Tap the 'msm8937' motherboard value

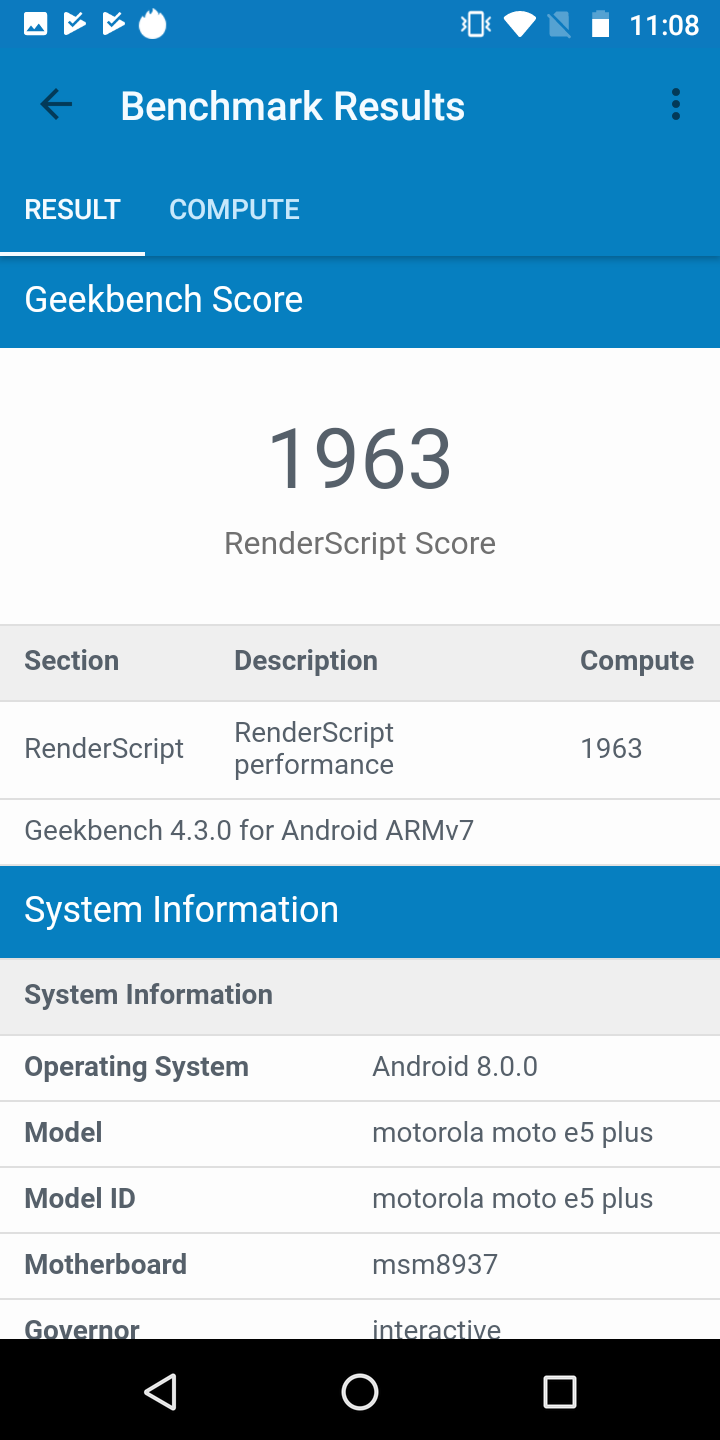(x=435, y=1265)
